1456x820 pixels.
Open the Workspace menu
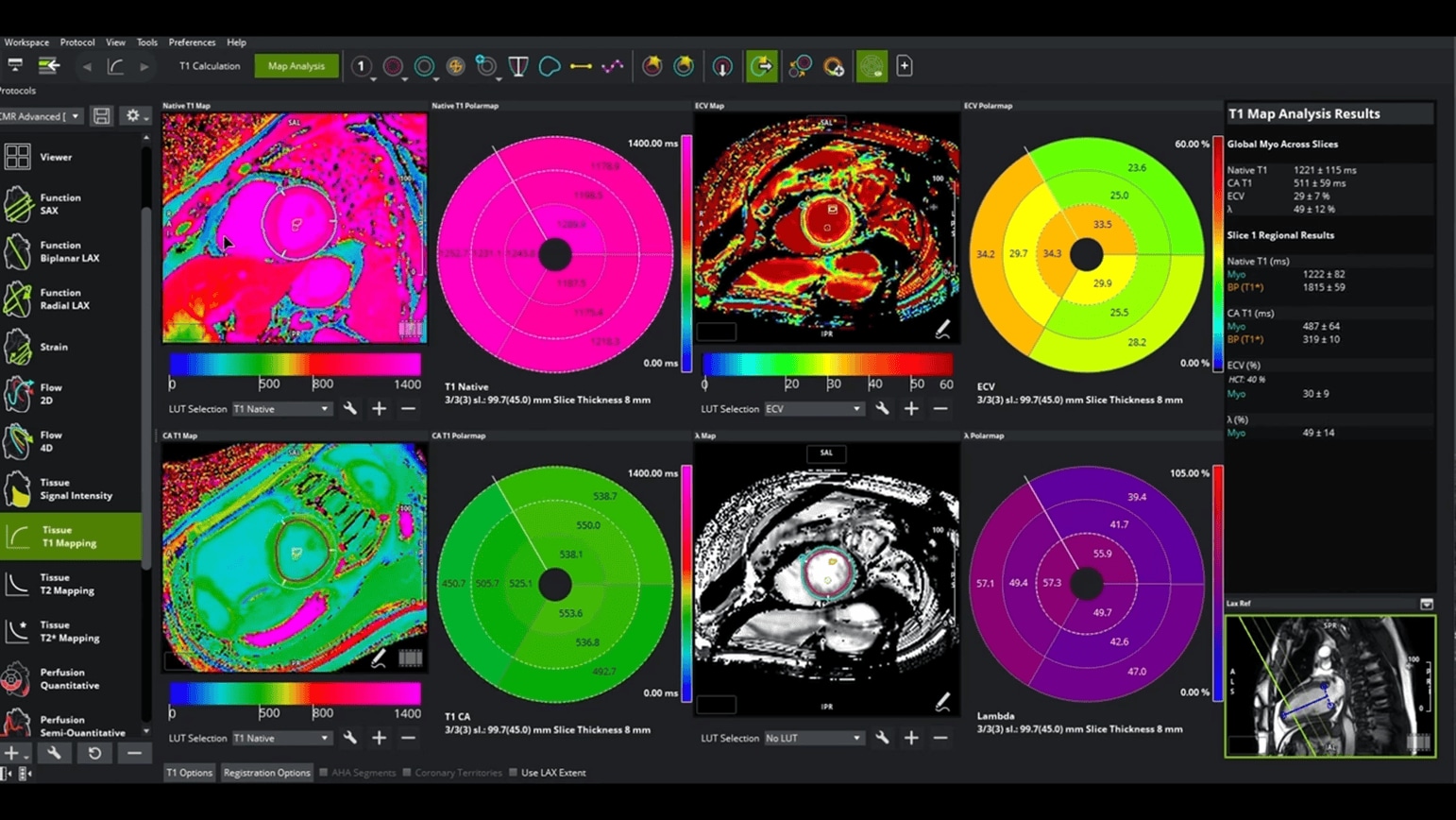(26, 43)
